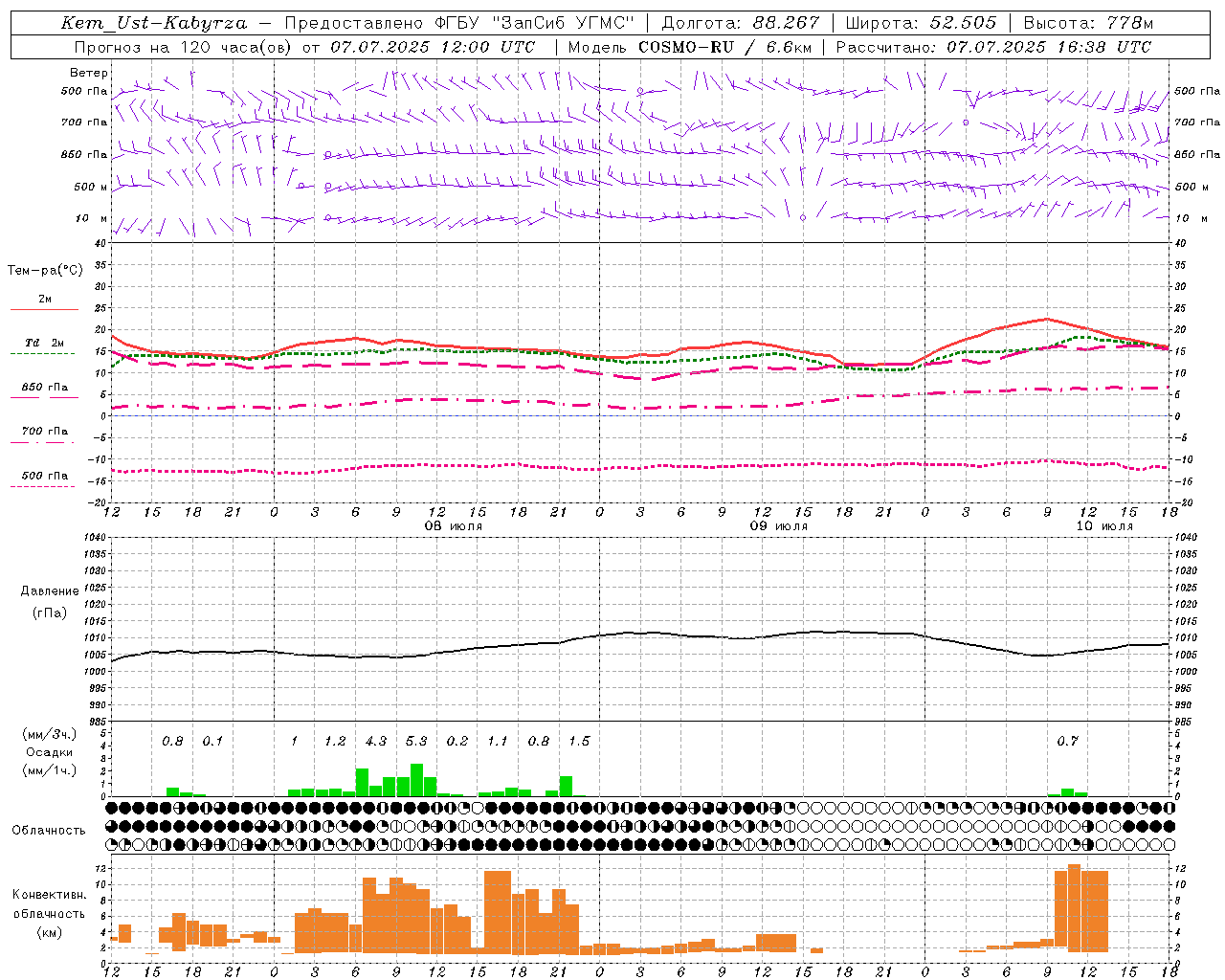
Task: Click the Конвективн. chart label
Action: point(49,895)
